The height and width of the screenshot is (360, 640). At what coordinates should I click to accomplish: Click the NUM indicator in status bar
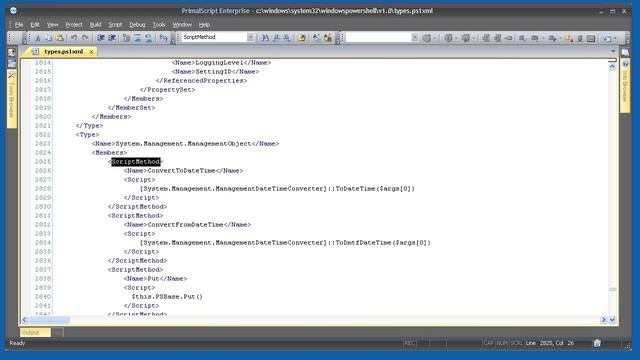click(x=502, y=343)
